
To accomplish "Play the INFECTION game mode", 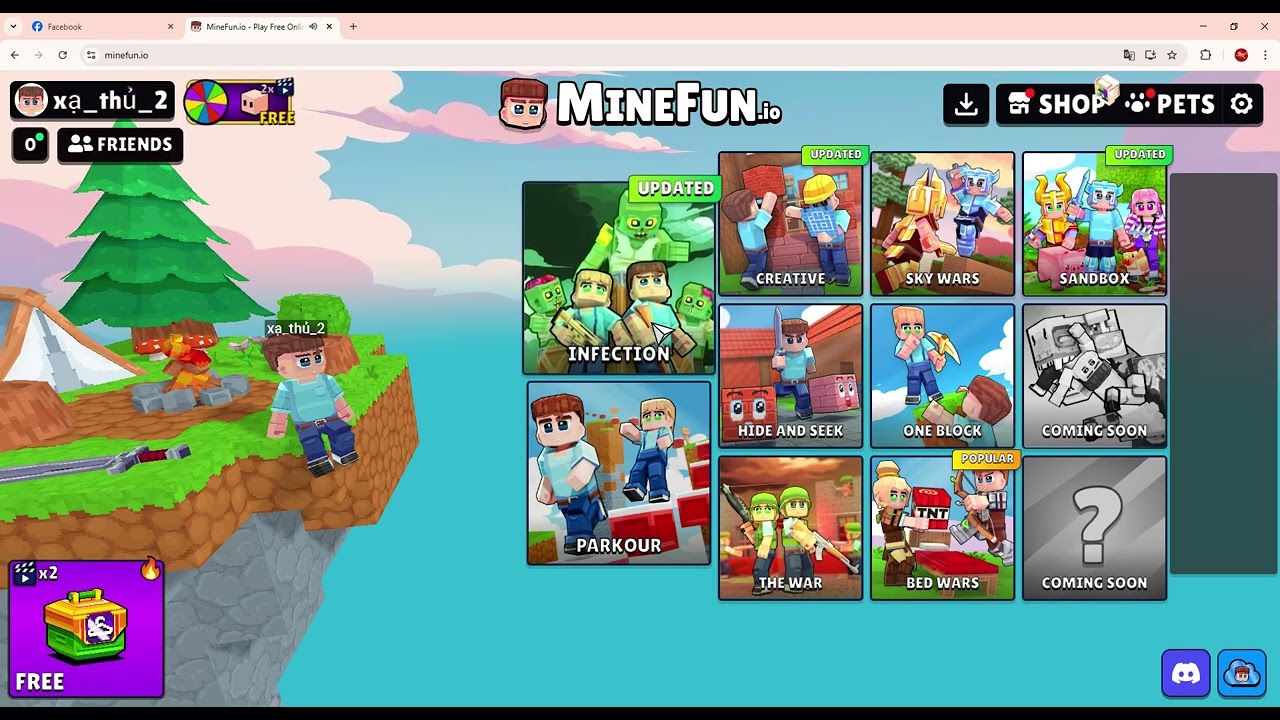I will (x=619, y=278).
